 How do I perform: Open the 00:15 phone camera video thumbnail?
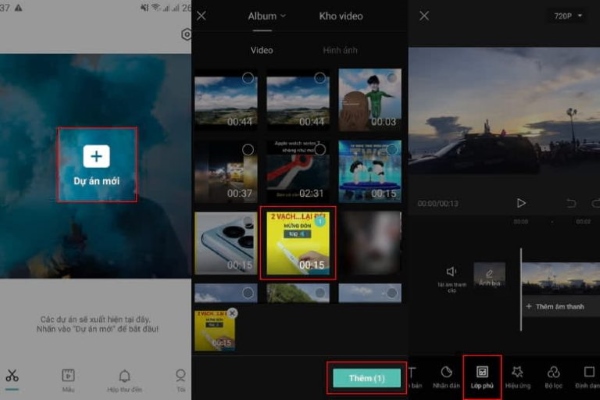tap(226, 243)
